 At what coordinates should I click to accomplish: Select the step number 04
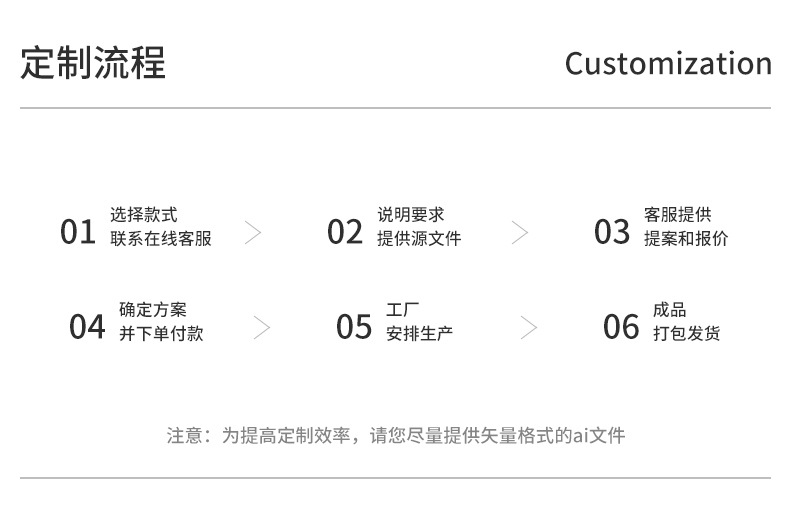pyautogui.click(x=87, y=327)
